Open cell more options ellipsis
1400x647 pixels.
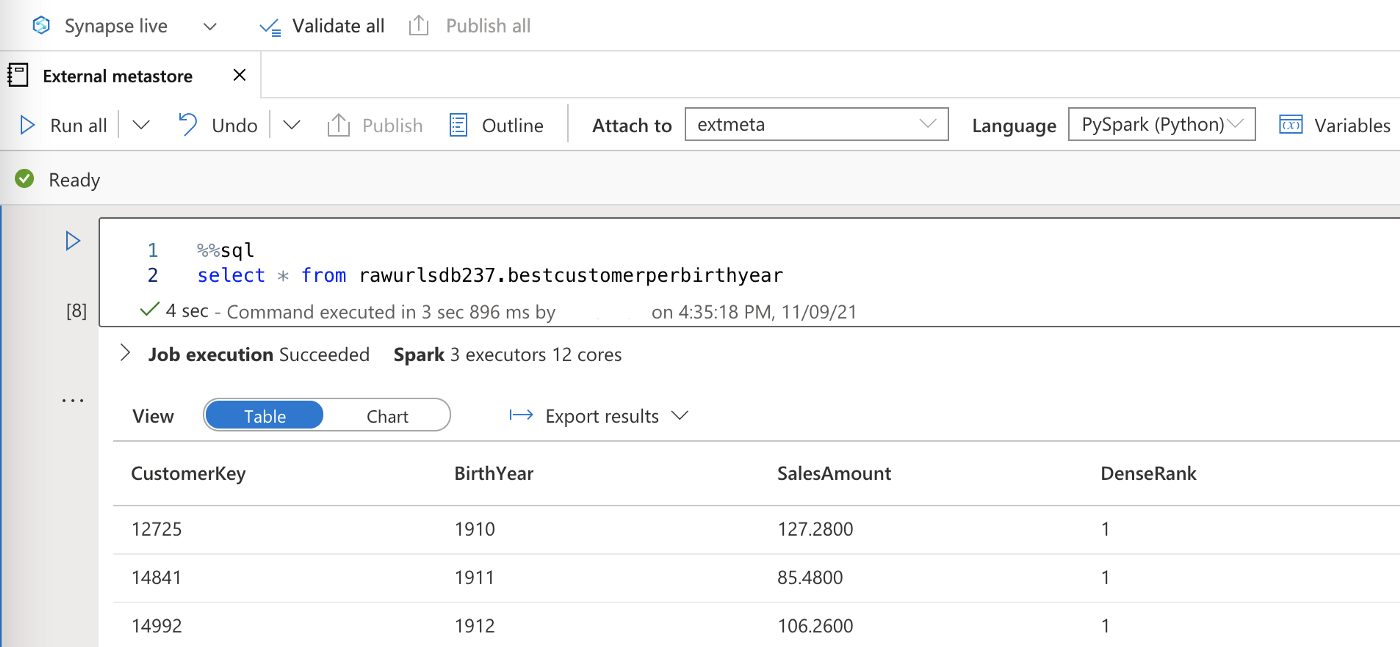[72, 400]
